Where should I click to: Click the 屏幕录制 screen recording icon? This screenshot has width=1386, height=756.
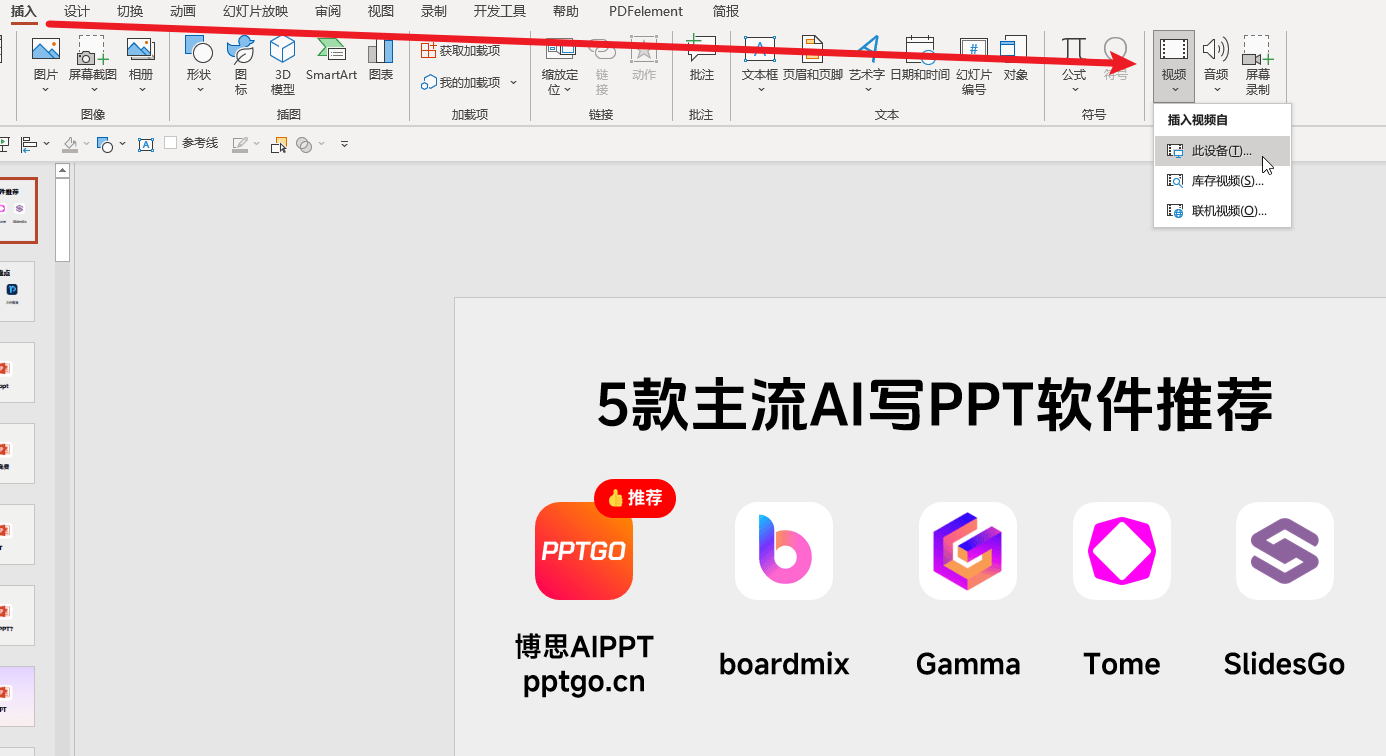(x=1257, y=50)
